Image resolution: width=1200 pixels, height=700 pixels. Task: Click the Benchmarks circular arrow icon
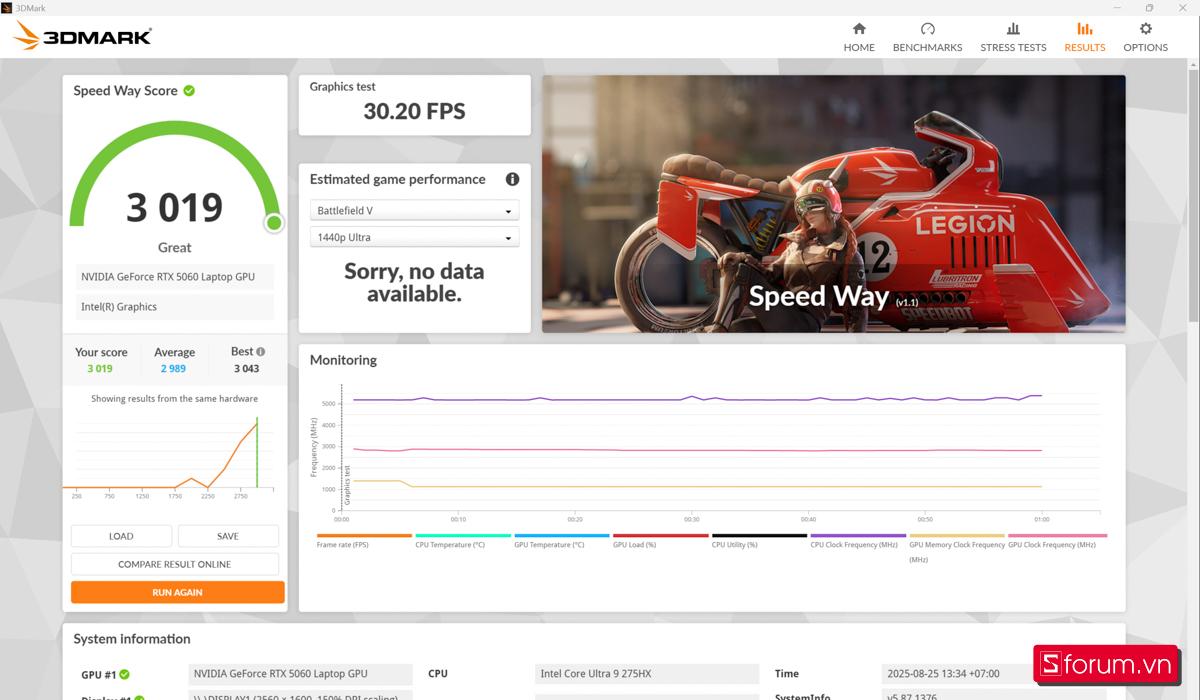tap(927, 30)
